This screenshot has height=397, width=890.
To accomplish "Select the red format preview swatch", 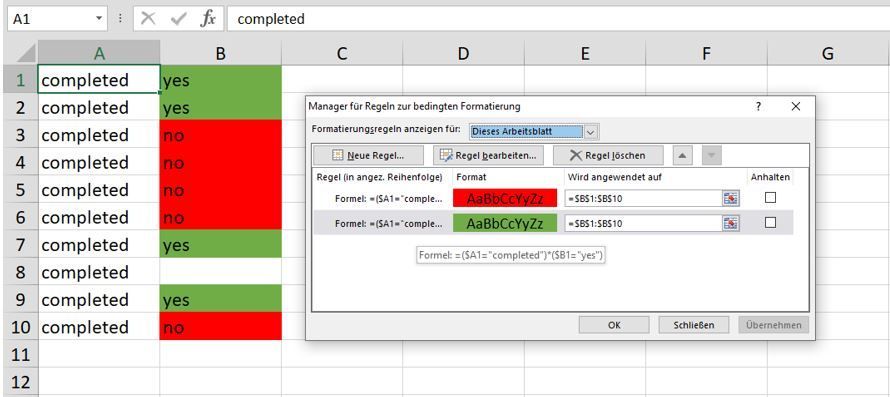I will pyautogui.click(x=505, y=198).
